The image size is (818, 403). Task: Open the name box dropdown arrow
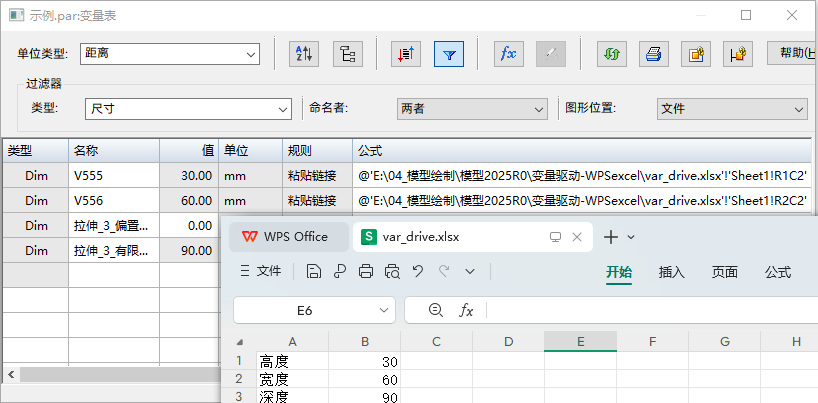(384, 311)
